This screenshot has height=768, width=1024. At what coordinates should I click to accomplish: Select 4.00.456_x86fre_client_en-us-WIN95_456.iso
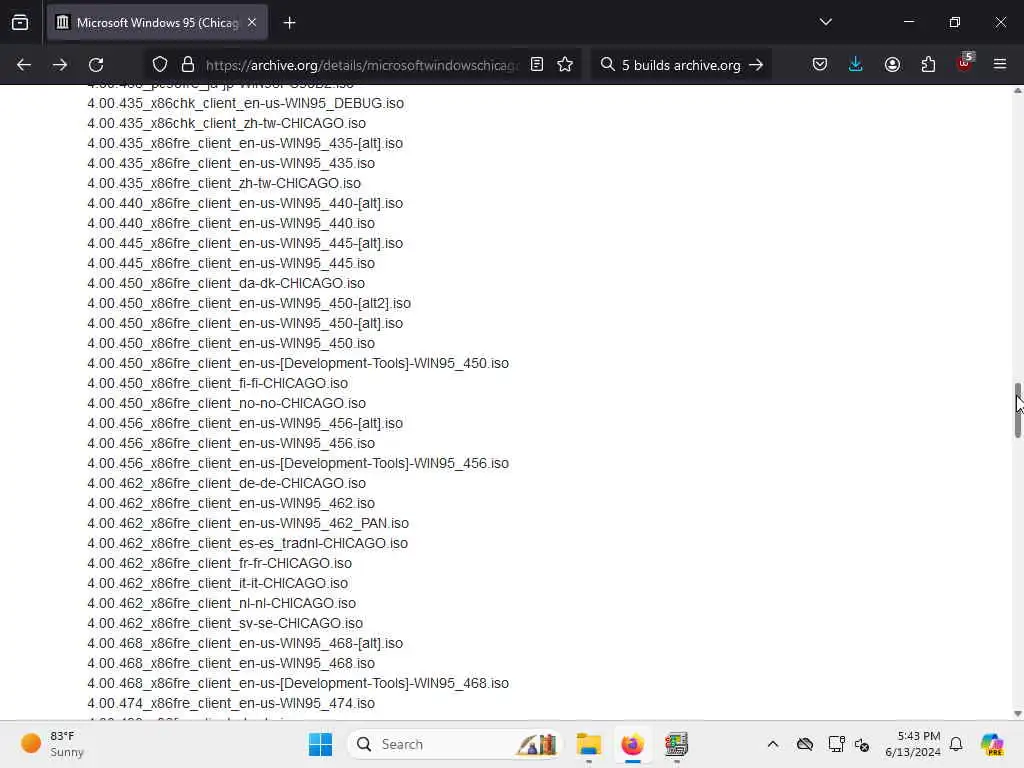(231, 443)
